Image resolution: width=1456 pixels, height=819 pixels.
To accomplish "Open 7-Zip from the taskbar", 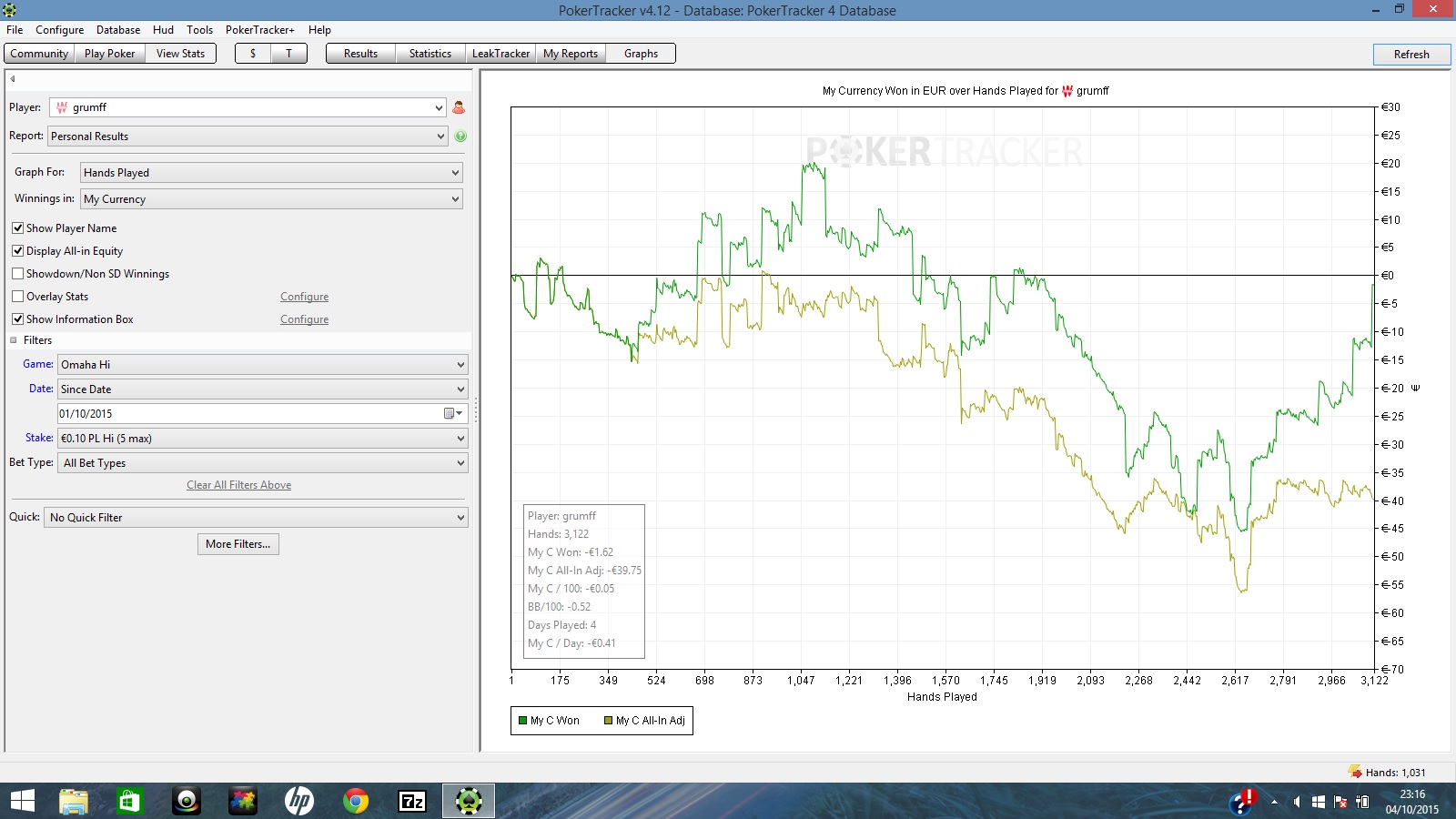I will (x=412, y=801).
